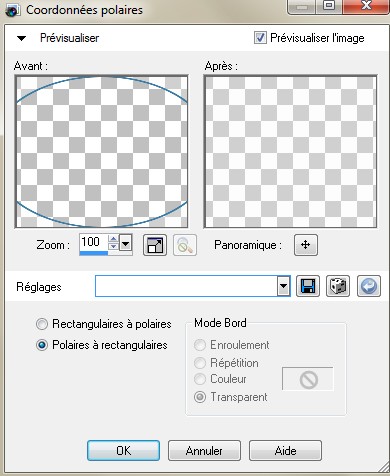Click the Panoramique label
Viewport: 390px width, 476px height.
point(248,245)
